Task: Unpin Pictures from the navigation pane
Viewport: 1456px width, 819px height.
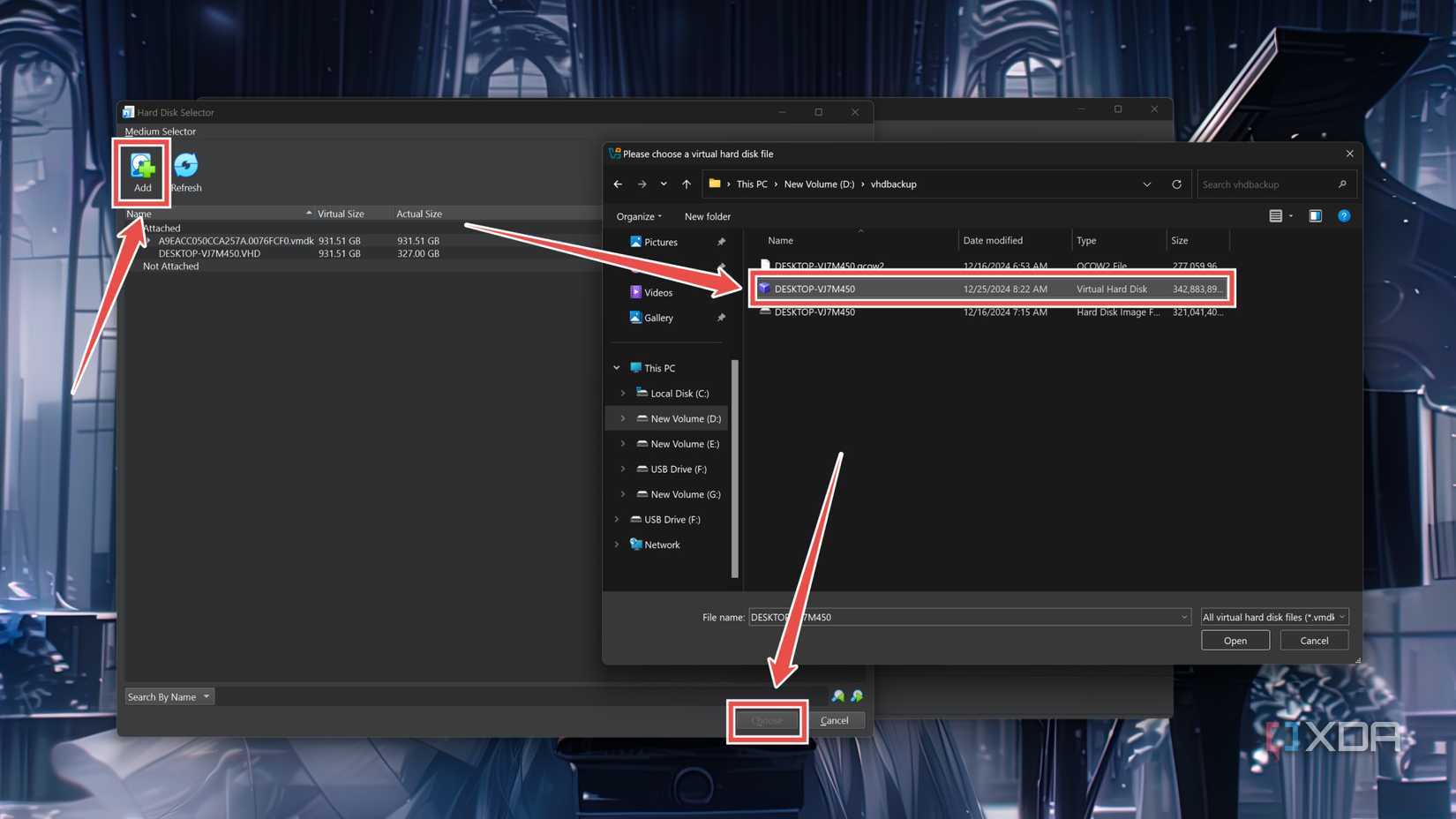Action: coord(721,241)
